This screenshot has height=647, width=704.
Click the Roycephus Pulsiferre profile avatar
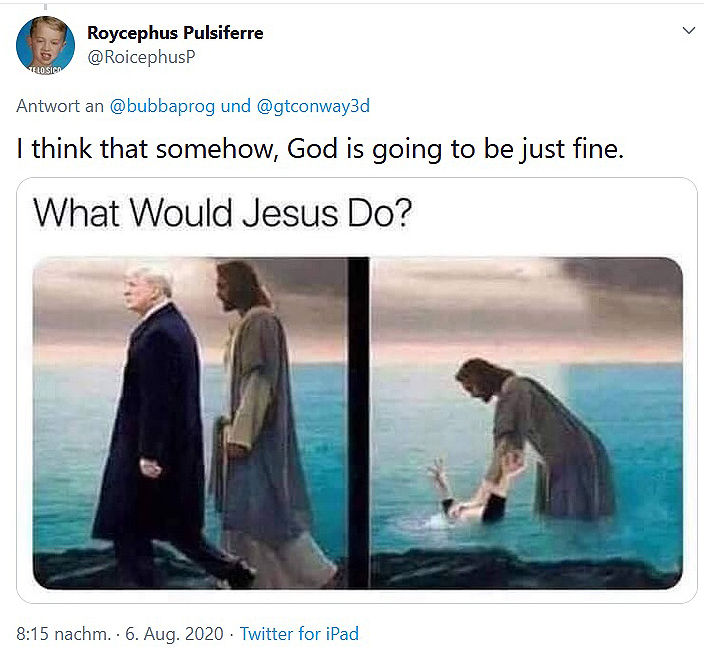tap(45, 45)
